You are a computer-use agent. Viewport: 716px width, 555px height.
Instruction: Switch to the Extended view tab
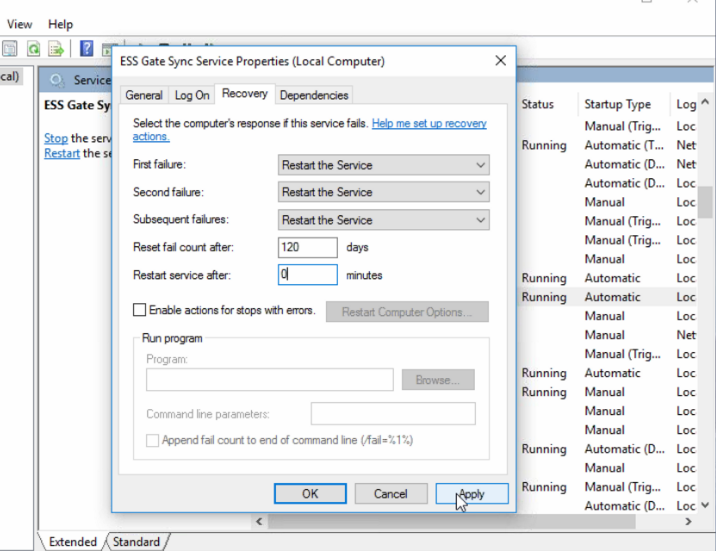[73, 542]
